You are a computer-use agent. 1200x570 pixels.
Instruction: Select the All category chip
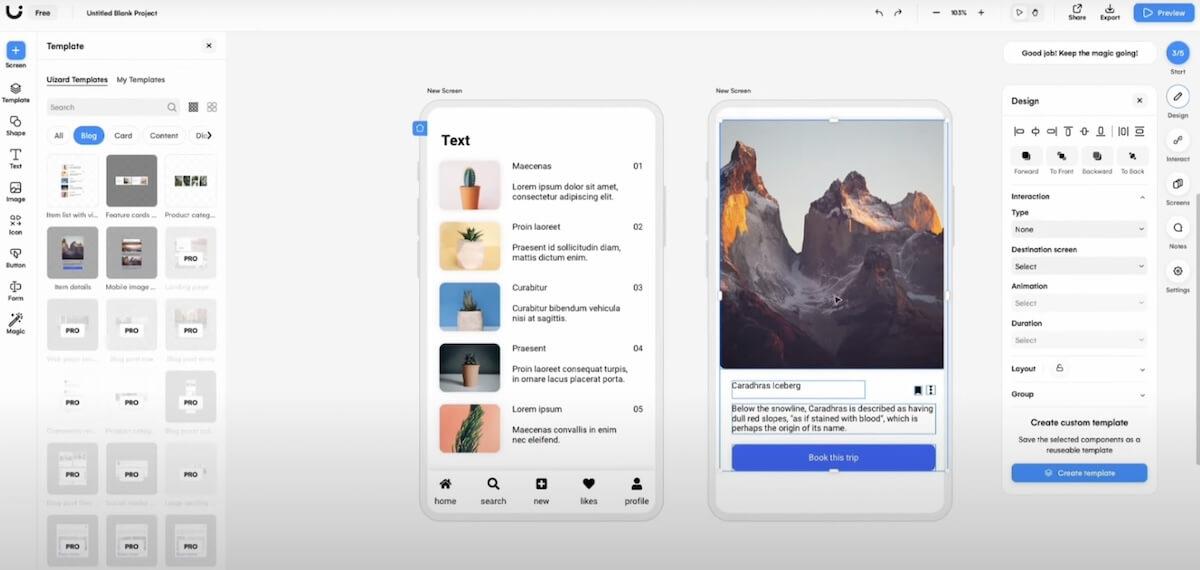59,135
